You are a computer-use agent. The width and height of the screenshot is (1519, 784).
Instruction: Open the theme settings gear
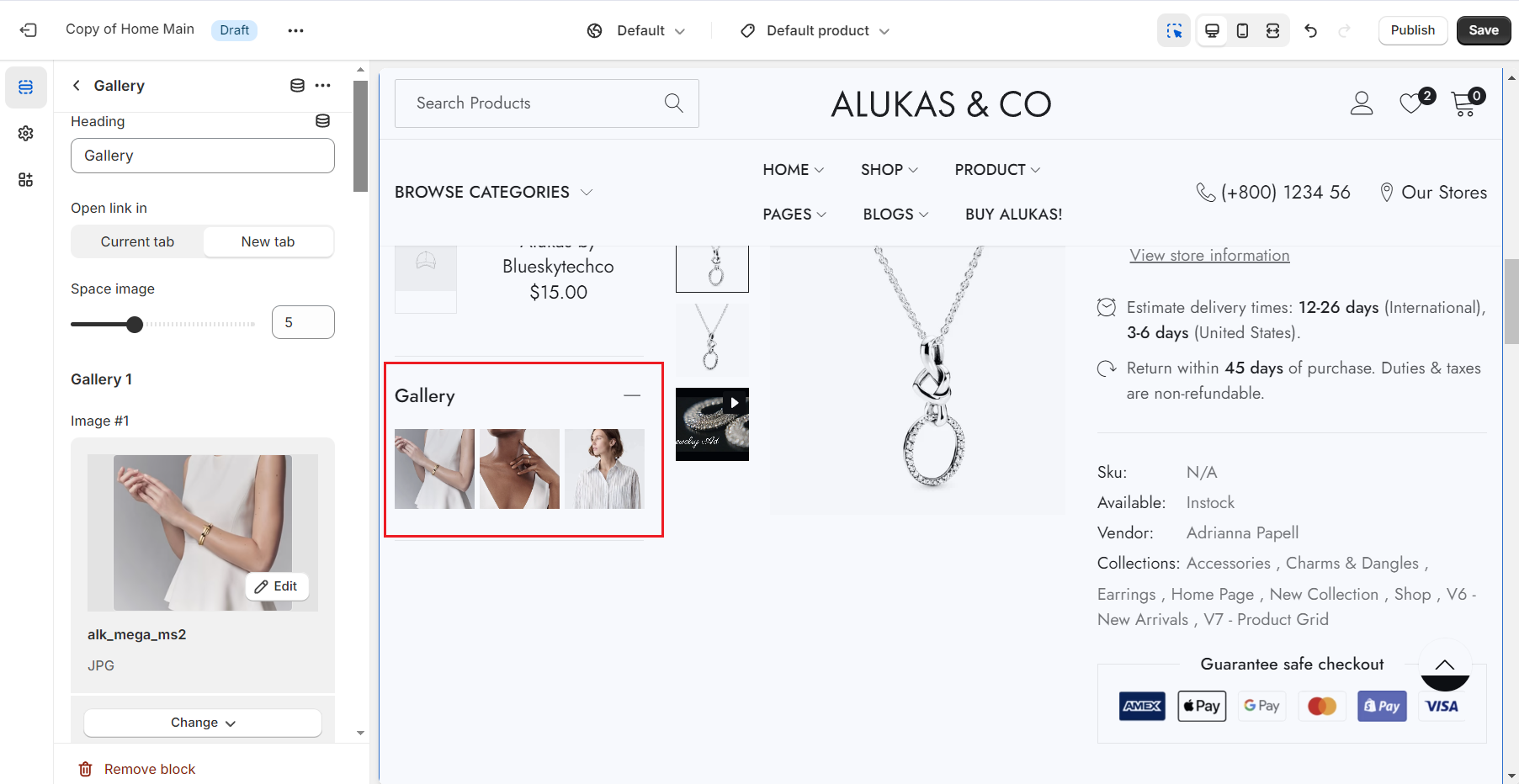point(26,134)
